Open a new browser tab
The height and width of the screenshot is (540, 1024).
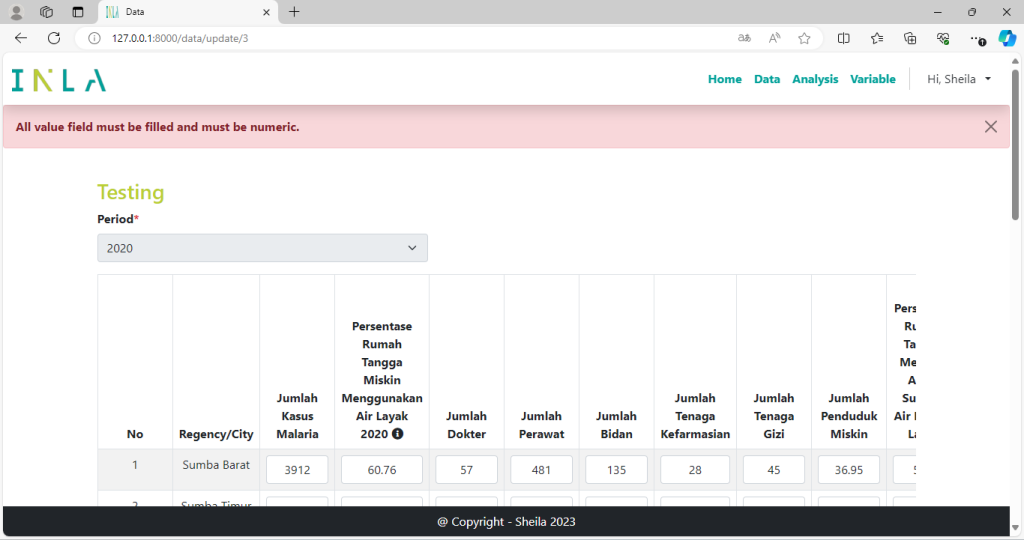(295, 12)
